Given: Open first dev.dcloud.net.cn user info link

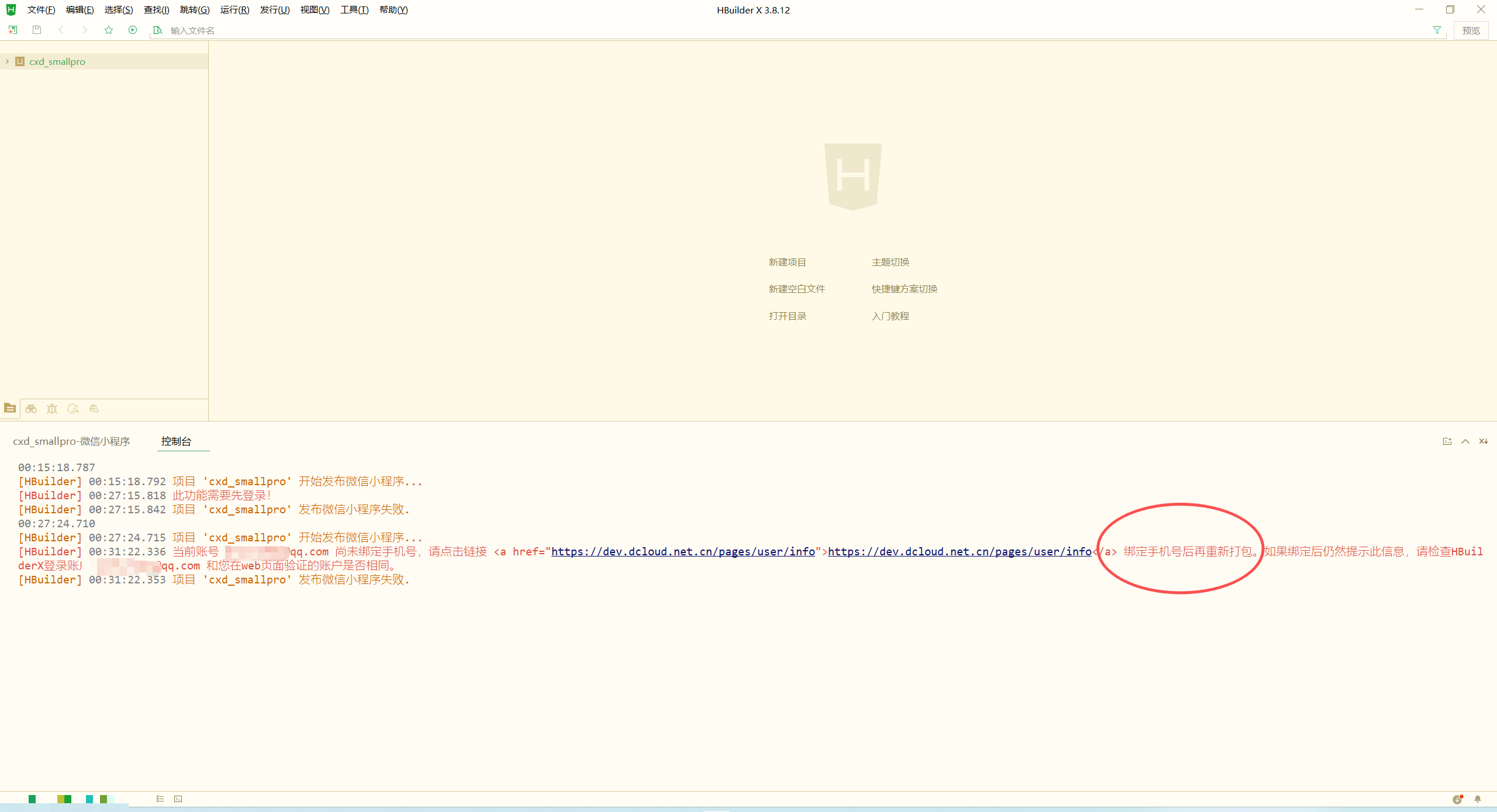Looking at the screenshot, I should coord(683,551).
